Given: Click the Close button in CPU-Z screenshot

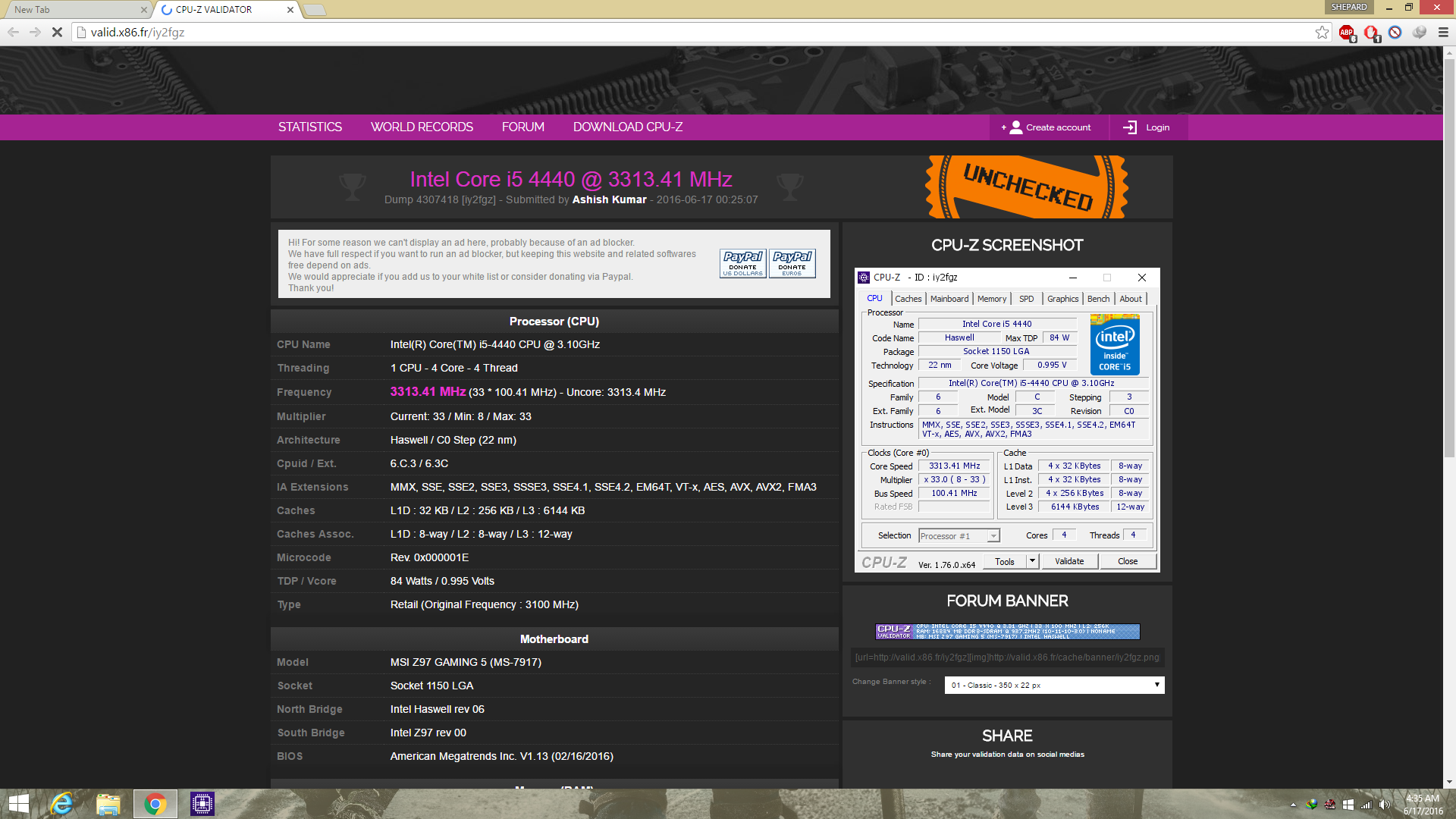Looking at the screenshot, I should pyautogui.click(x=1128, y=561).
